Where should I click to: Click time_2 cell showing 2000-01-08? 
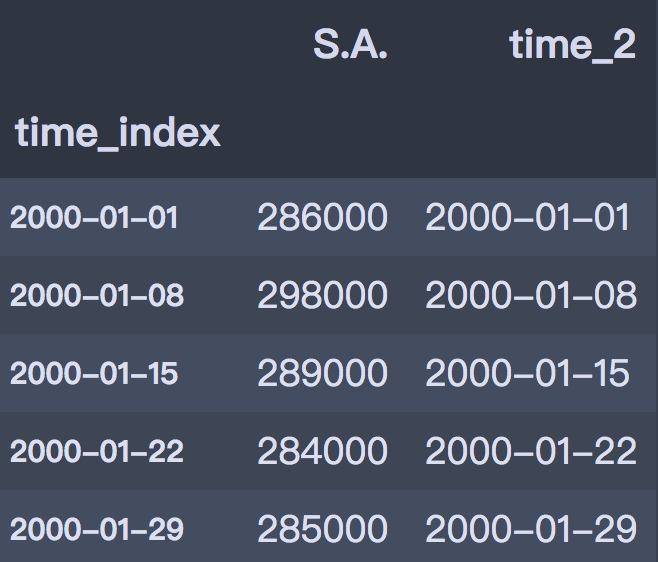(531, 295)
